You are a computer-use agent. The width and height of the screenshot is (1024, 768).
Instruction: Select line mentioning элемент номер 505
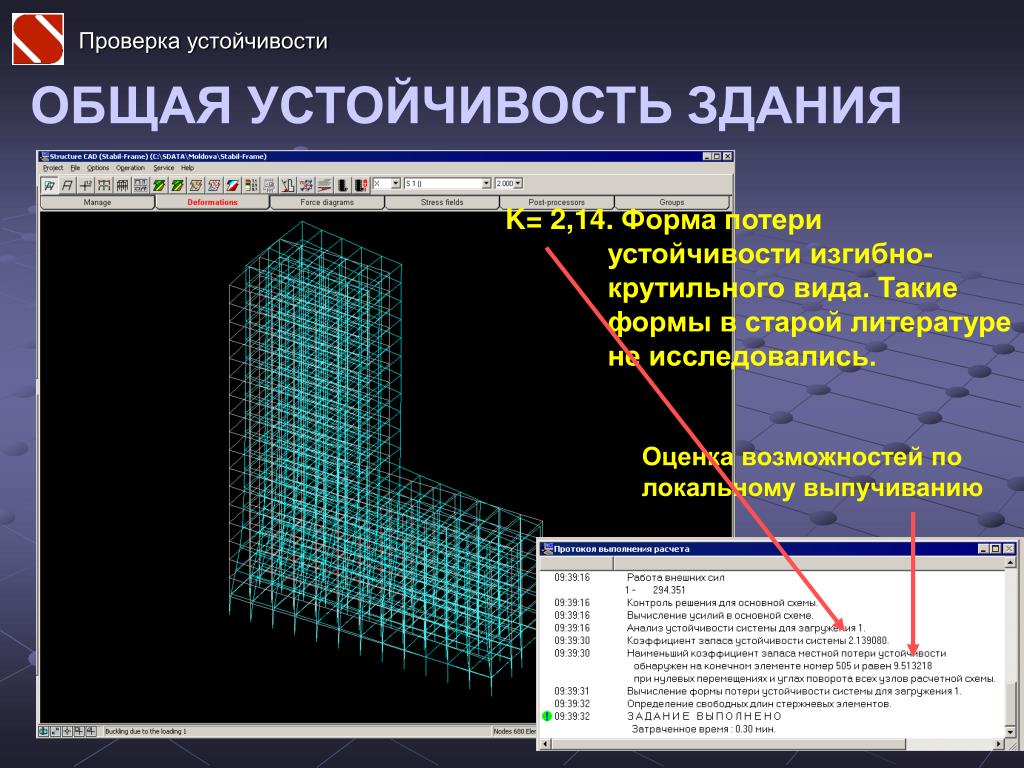(x=782, y=666)
